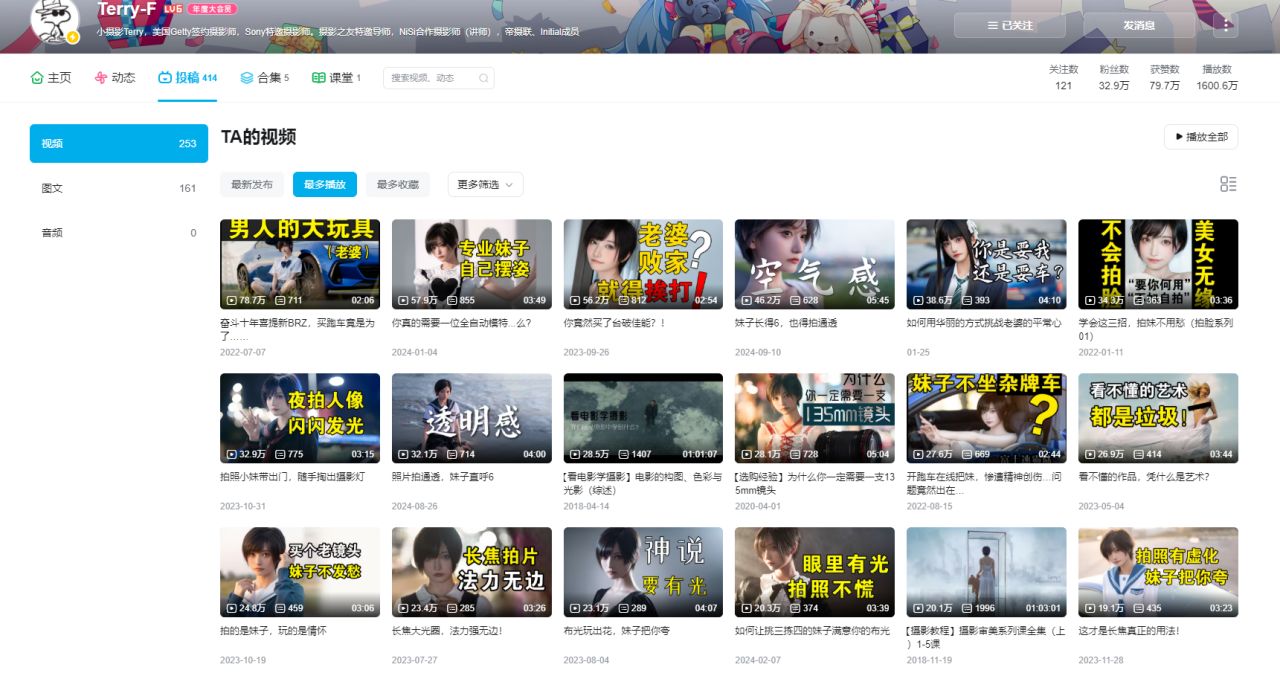The image size is (1280, 673).
Task: Open the 男人的大玩具 video thumbnail
Action: (300, 264)
